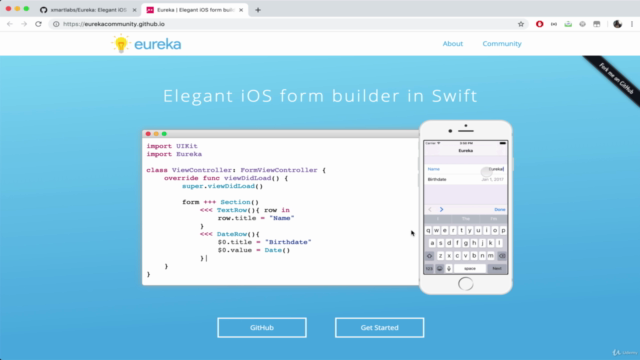640x360 pixels.
Task: Open the profile avatar in toolbar
Action: pos(617,24)
